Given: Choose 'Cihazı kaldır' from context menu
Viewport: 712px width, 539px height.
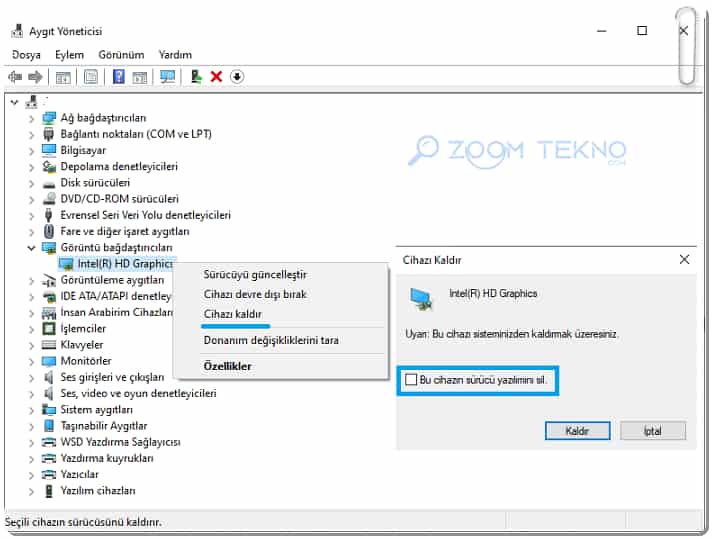Looking at the screenshot, I should click(x=233, y=314).
